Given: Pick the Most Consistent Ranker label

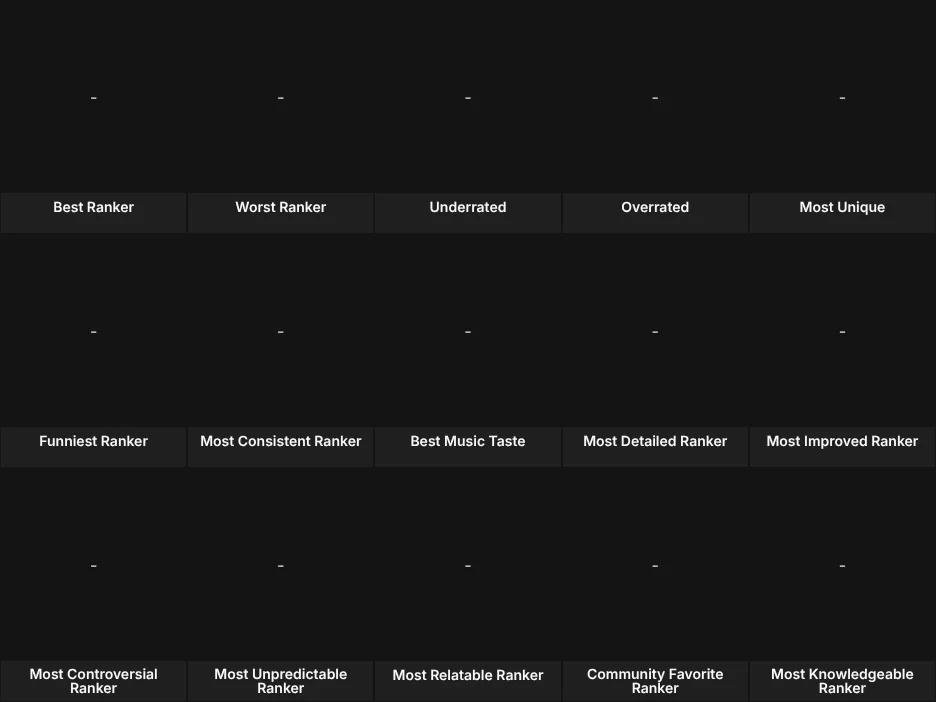Looking at the screenshot, I should (281, 441).
